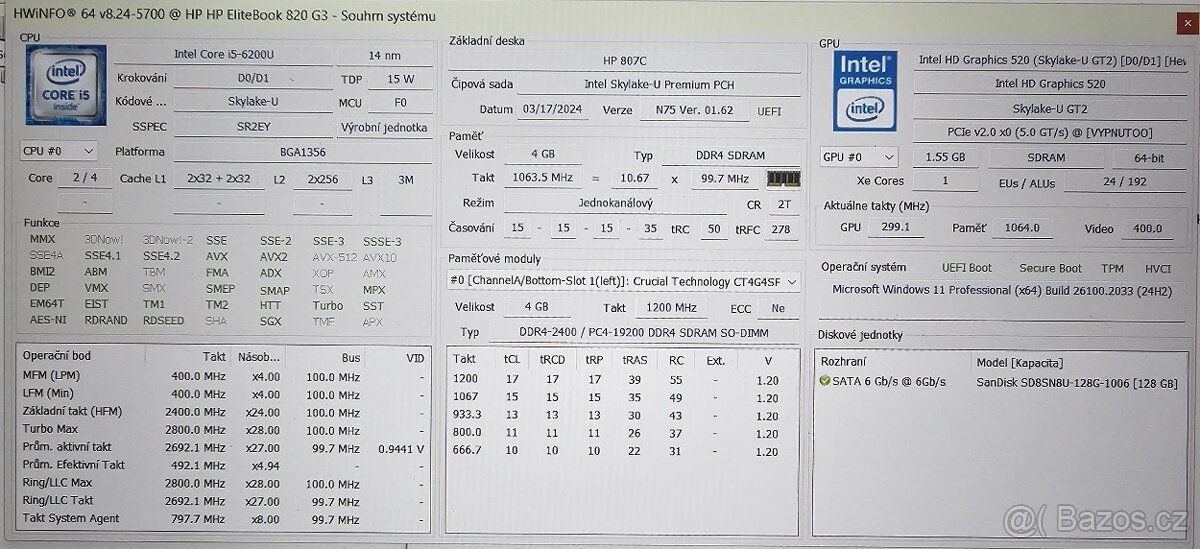The image size is (1200, 549).
Task: Select the 14 nm process value
Action: 384,55
